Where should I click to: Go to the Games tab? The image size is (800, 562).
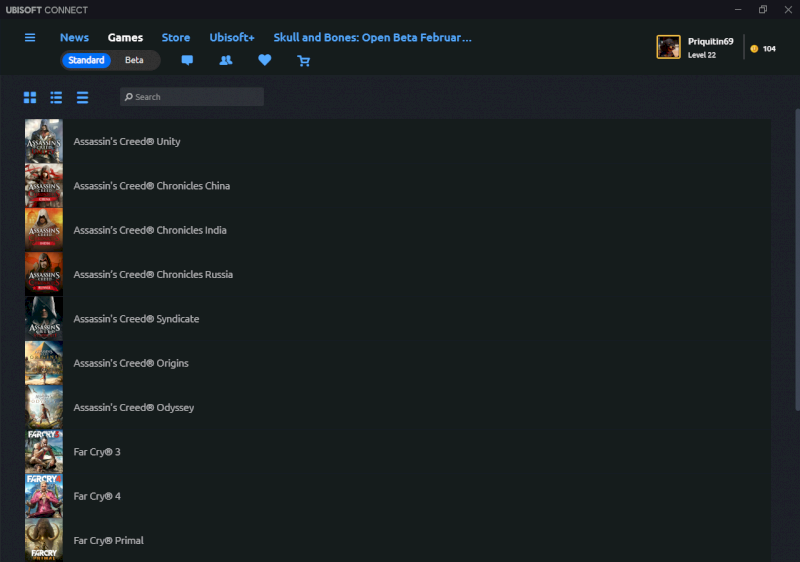[x=125, y=38]
